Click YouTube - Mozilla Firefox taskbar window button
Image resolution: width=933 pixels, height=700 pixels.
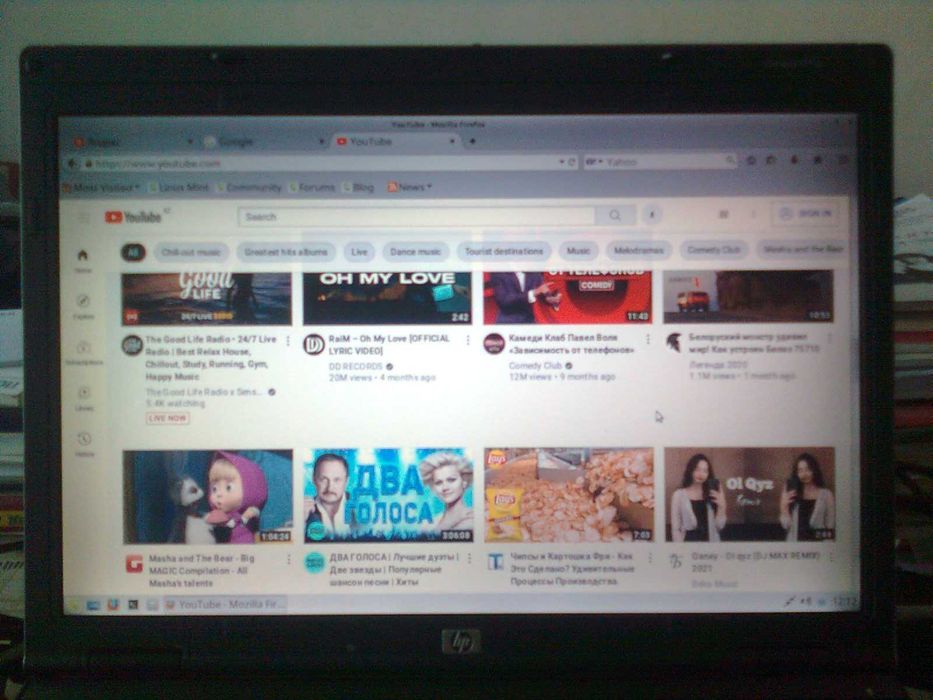click(x=225, y=605)
